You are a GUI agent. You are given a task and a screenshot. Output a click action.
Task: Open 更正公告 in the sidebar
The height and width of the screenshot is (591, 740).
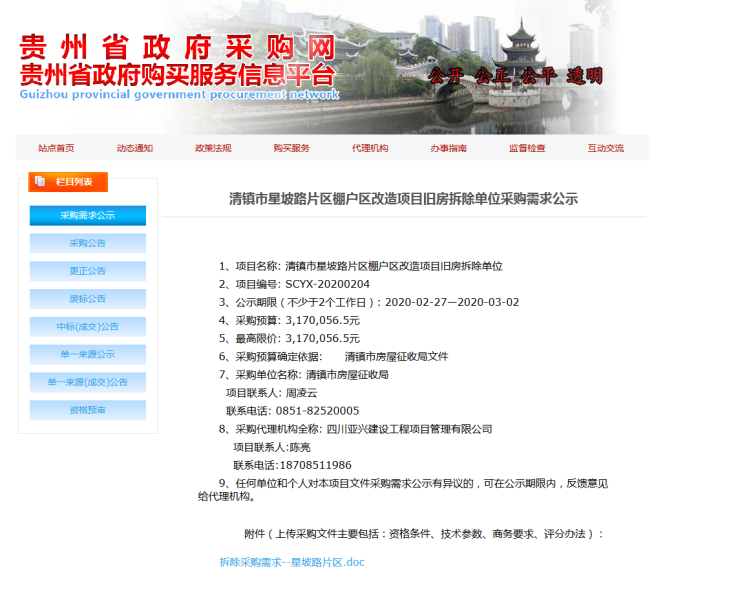[x=88, y=271]
